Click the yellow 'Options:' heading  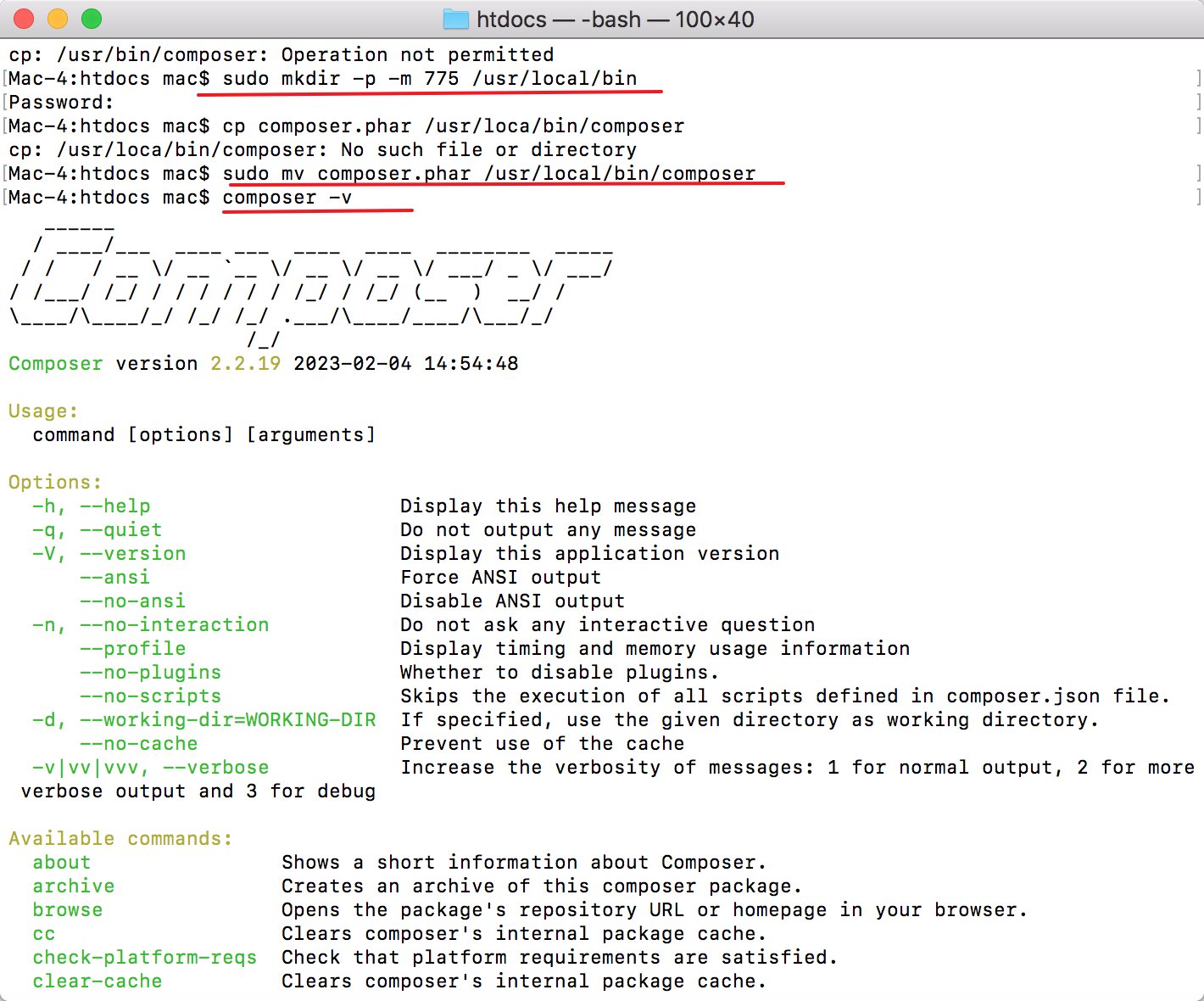pos(55,483)
